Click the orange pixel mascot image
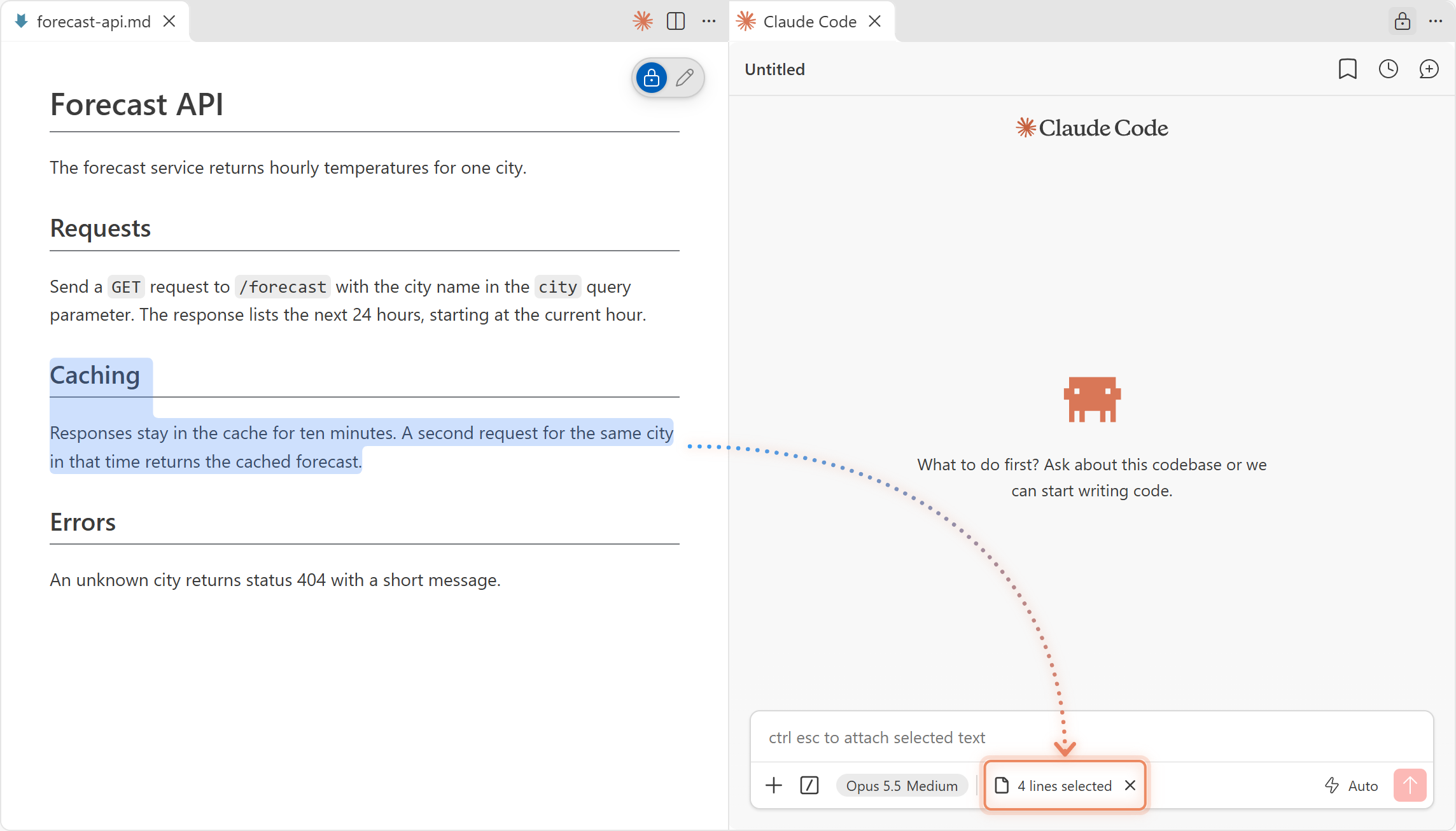Screen dimensions: 1456x831 (1092, 400)
